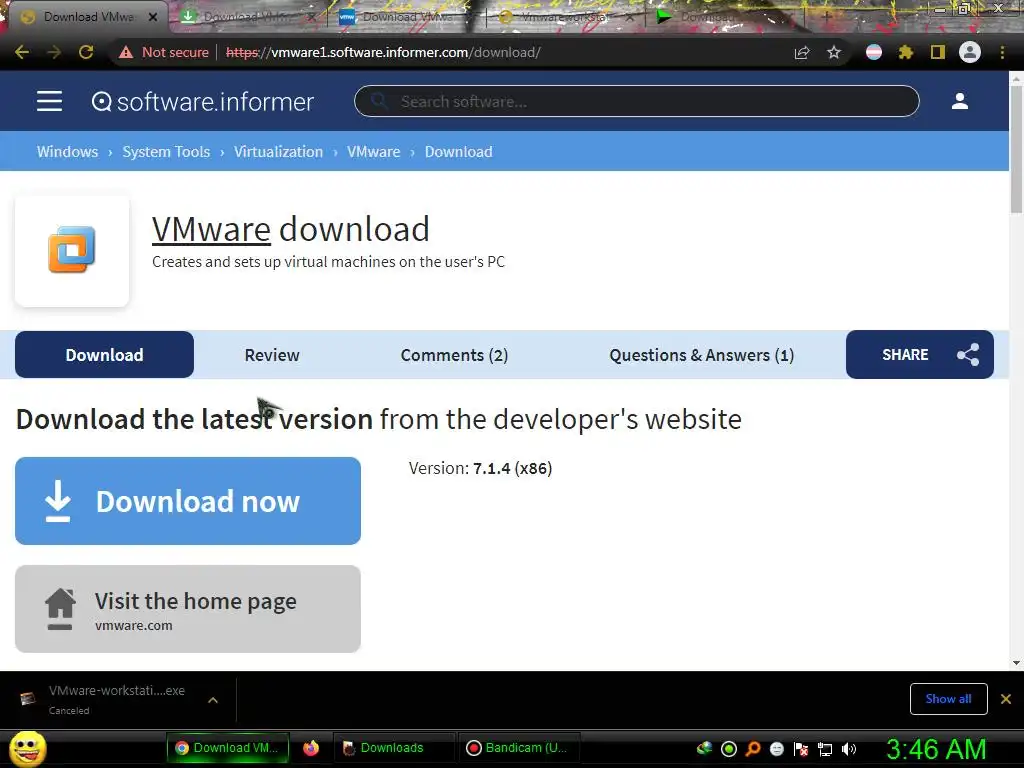Open Questions & Answers (1) tab
The width and height of the screenshot is (1024, 768).
point(701,355)
